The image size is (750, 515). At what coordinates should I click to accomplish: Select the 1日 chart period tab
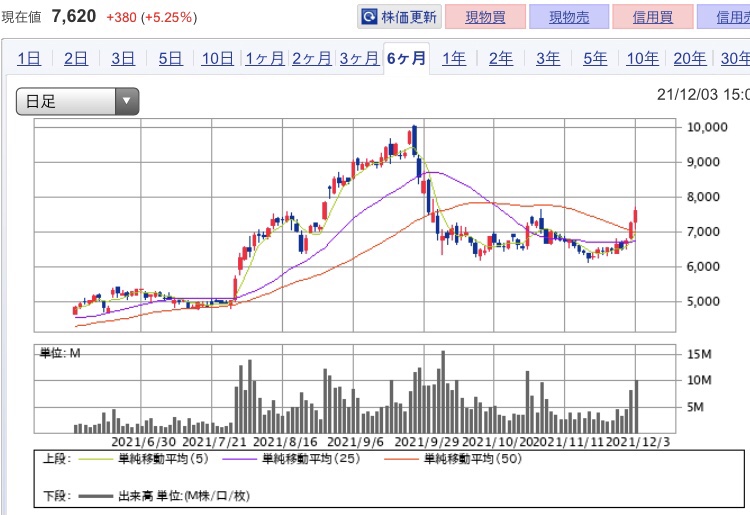(29, 59)
